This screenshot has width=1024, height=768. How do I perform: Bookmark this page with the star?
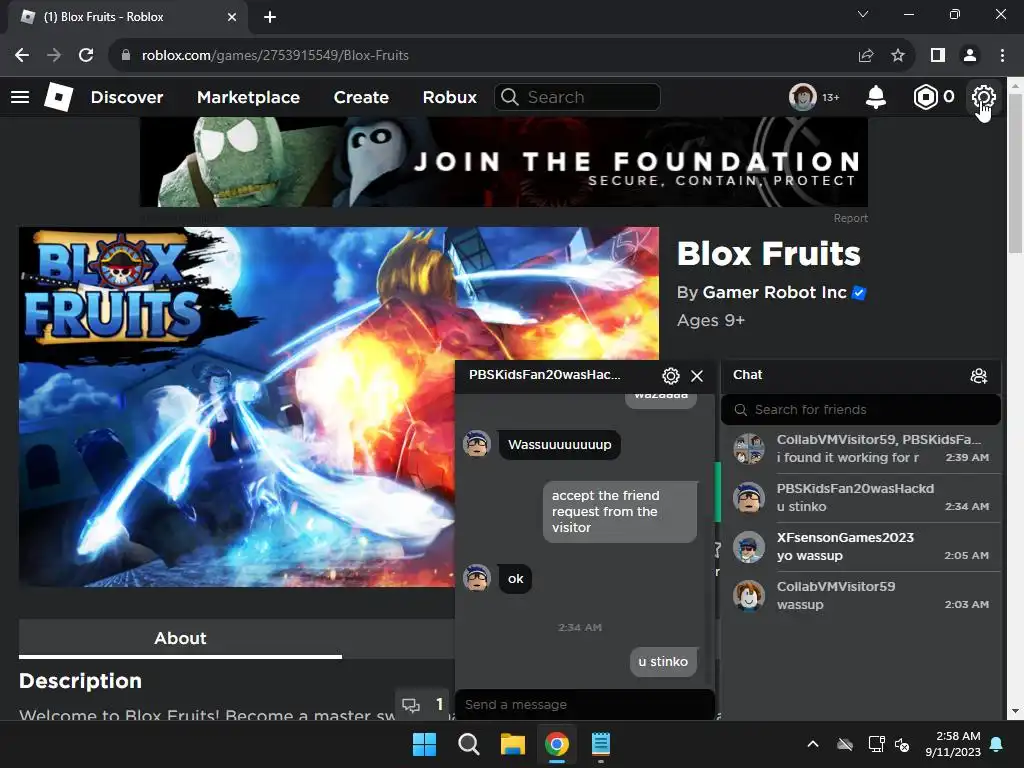[x=898, y=56]
